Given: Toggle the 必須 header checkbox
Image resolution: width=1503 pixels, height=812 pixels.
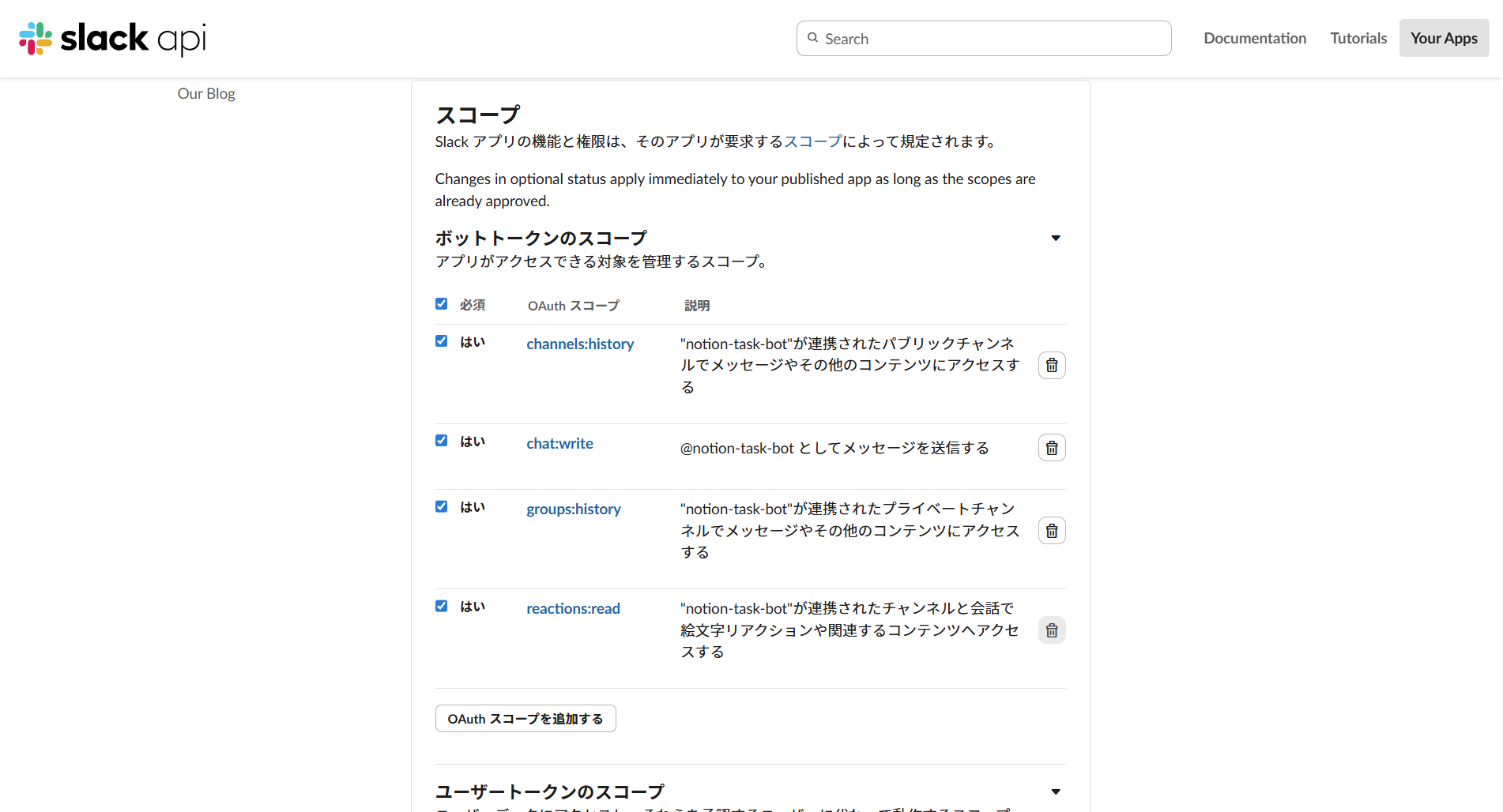Looking at the screenshot, I should pos(442,304).
